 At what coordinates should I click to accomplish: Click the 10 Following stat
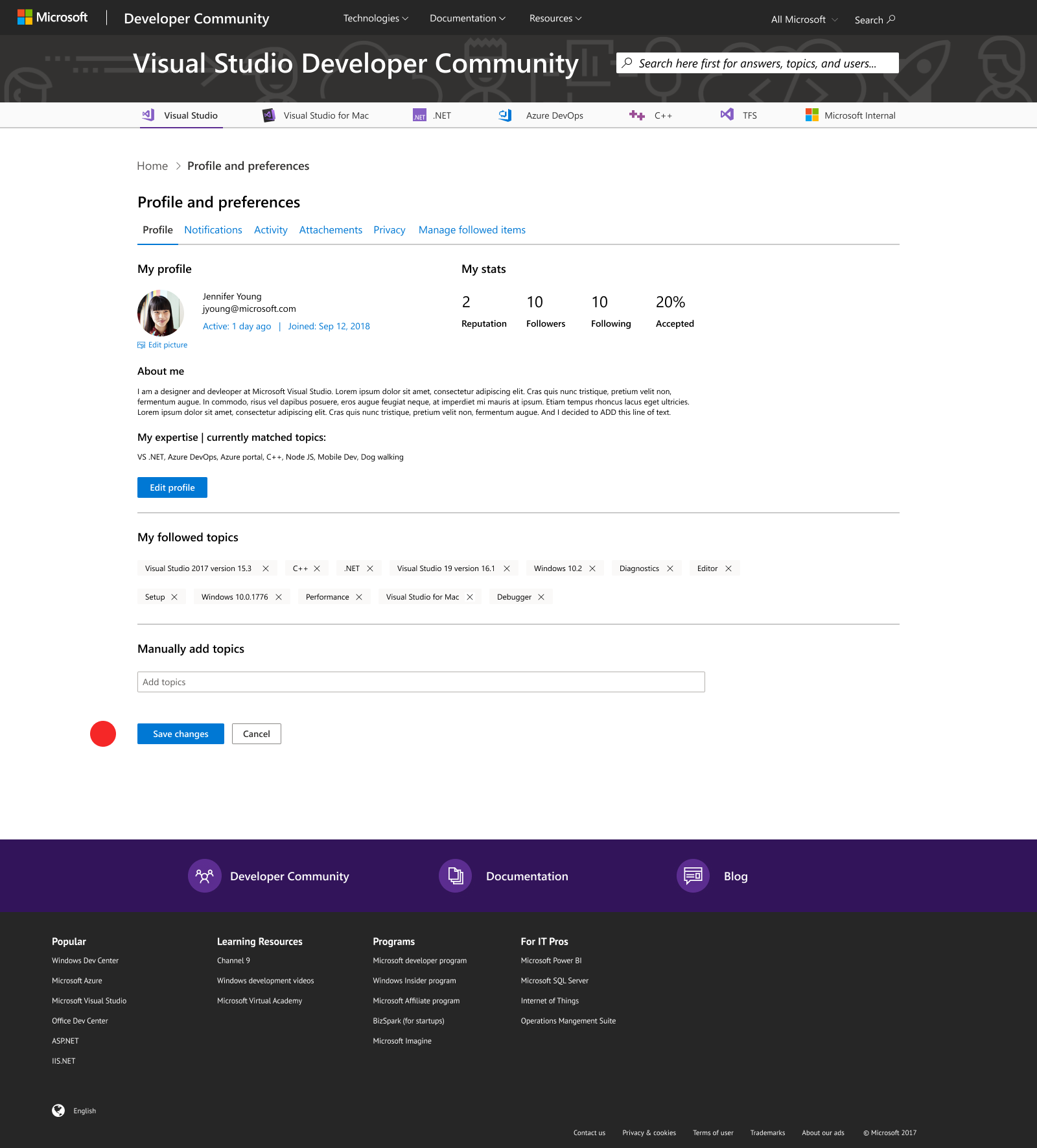pyautogui.click(x=611, y=312)
